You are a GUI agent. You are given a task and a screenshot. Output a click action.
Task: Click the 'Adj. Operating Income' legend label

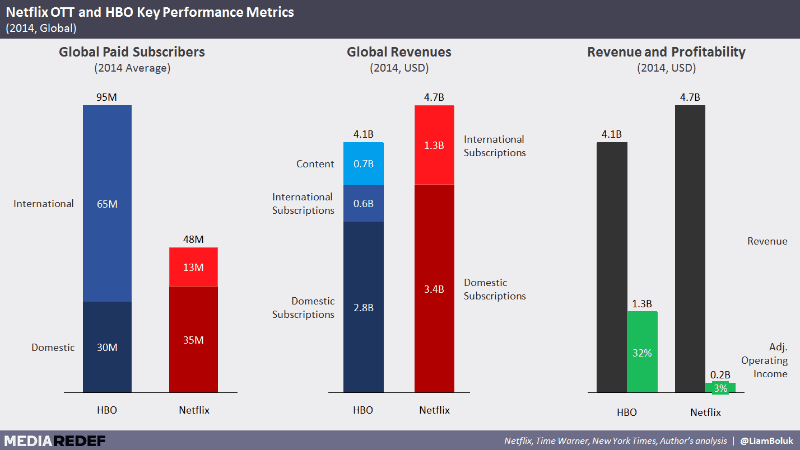[x=764, y=360]
